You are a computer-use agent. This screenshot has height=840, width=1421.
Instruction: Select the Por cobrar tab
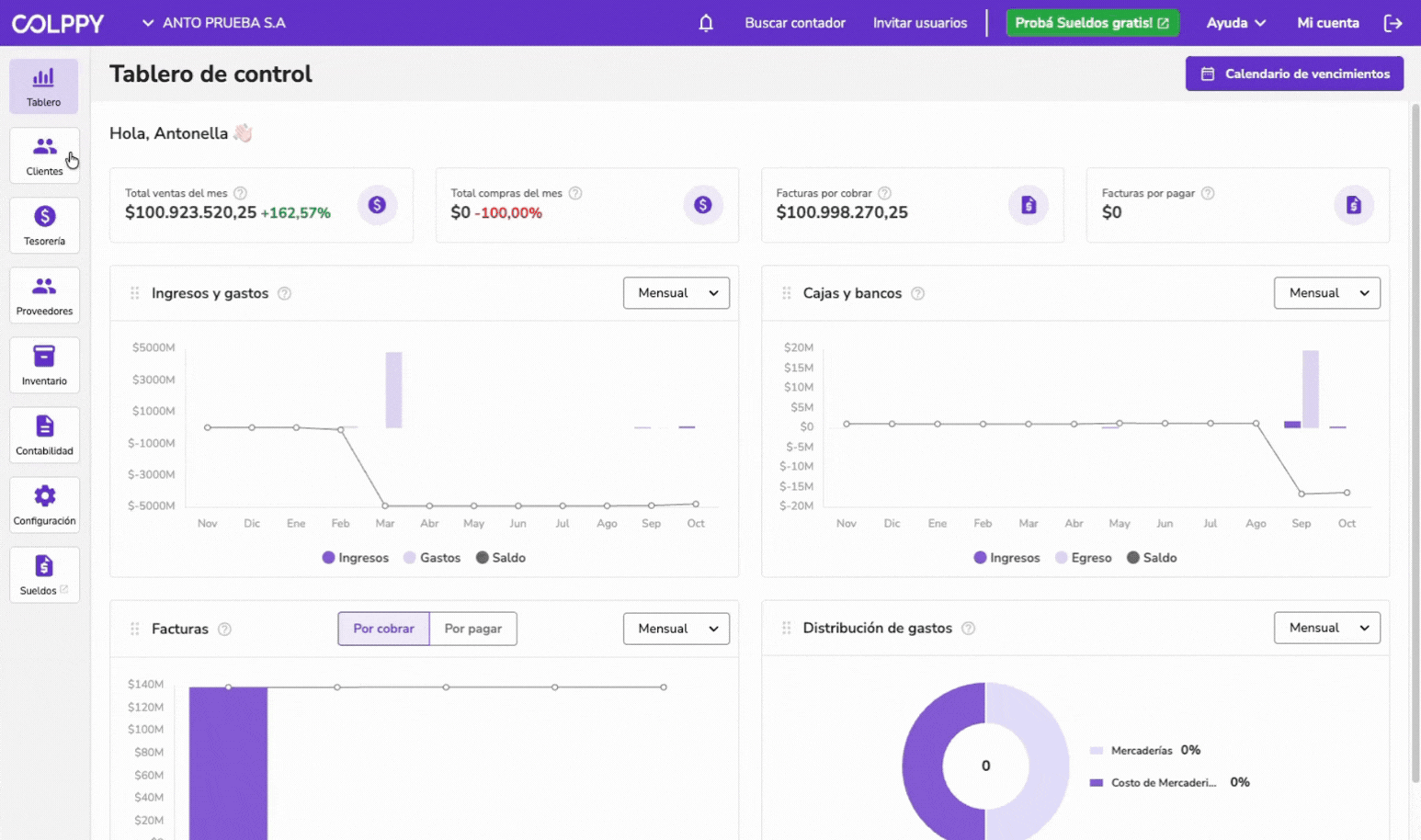(x=383, y=629)
